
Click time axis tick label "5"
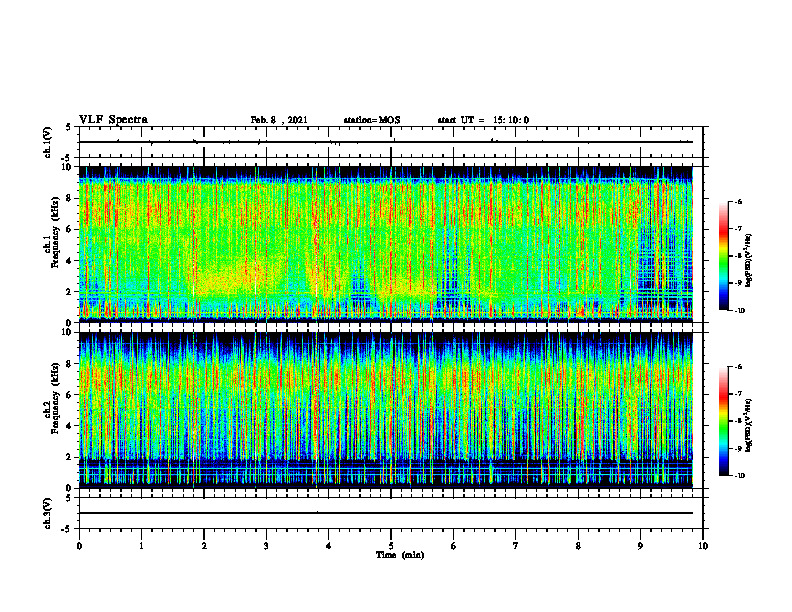click(391, 546)
